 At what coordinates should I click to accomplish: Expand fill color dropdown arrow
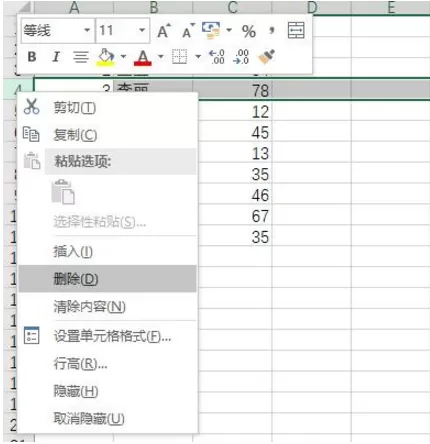[x=123, y=56]
